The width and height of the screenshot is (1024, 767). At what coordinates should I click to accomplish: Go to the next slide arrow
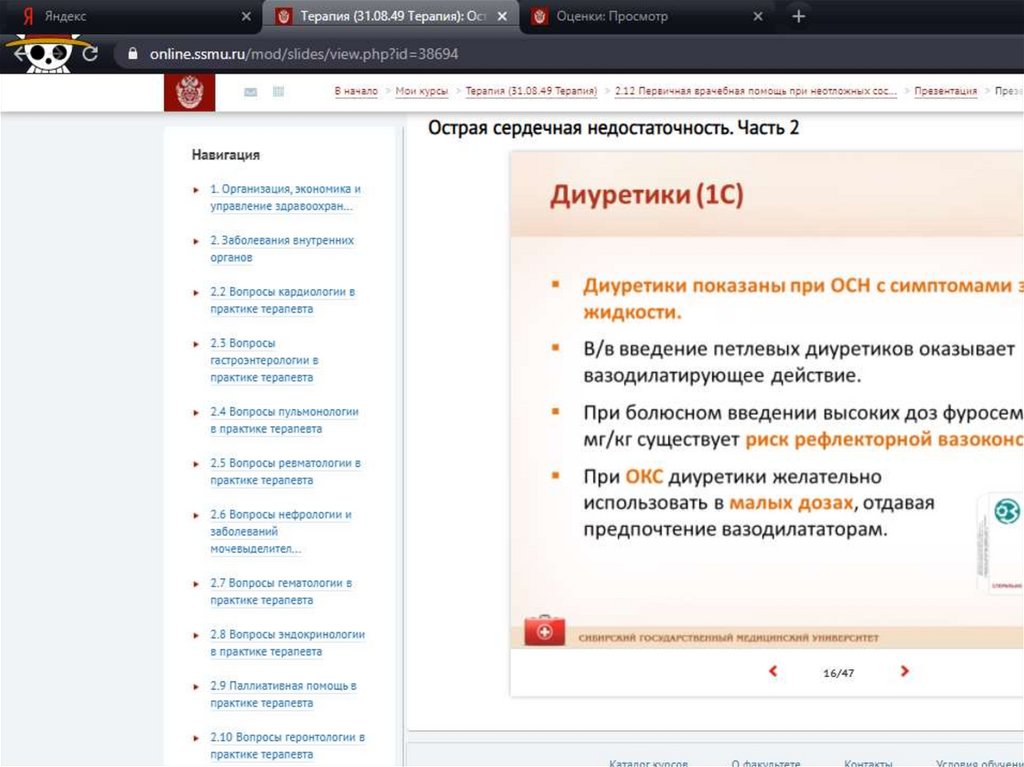pos(904,671)
